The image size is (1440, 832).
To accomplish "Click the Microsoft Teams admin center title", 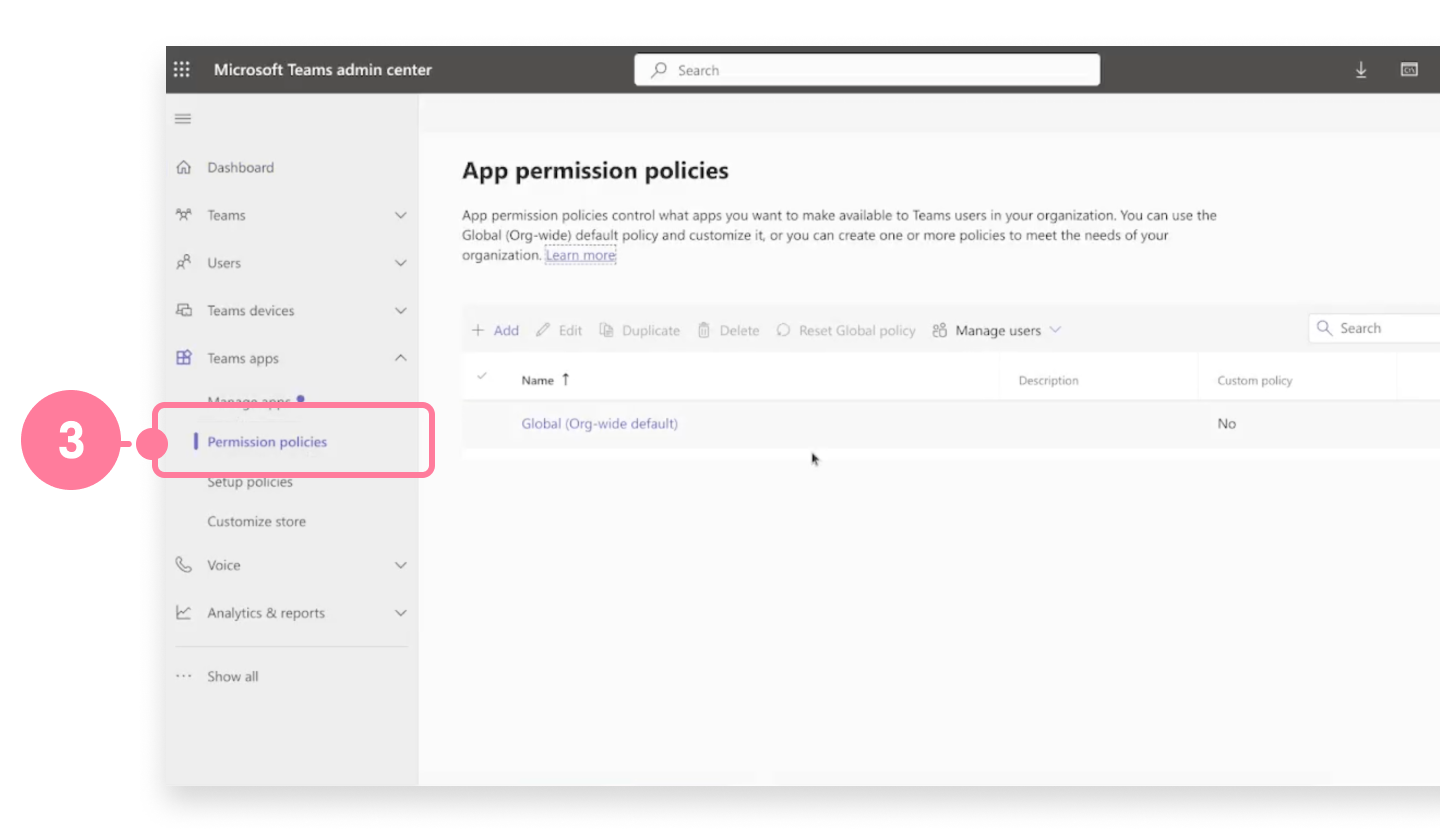I will click(x=323, y=69).
